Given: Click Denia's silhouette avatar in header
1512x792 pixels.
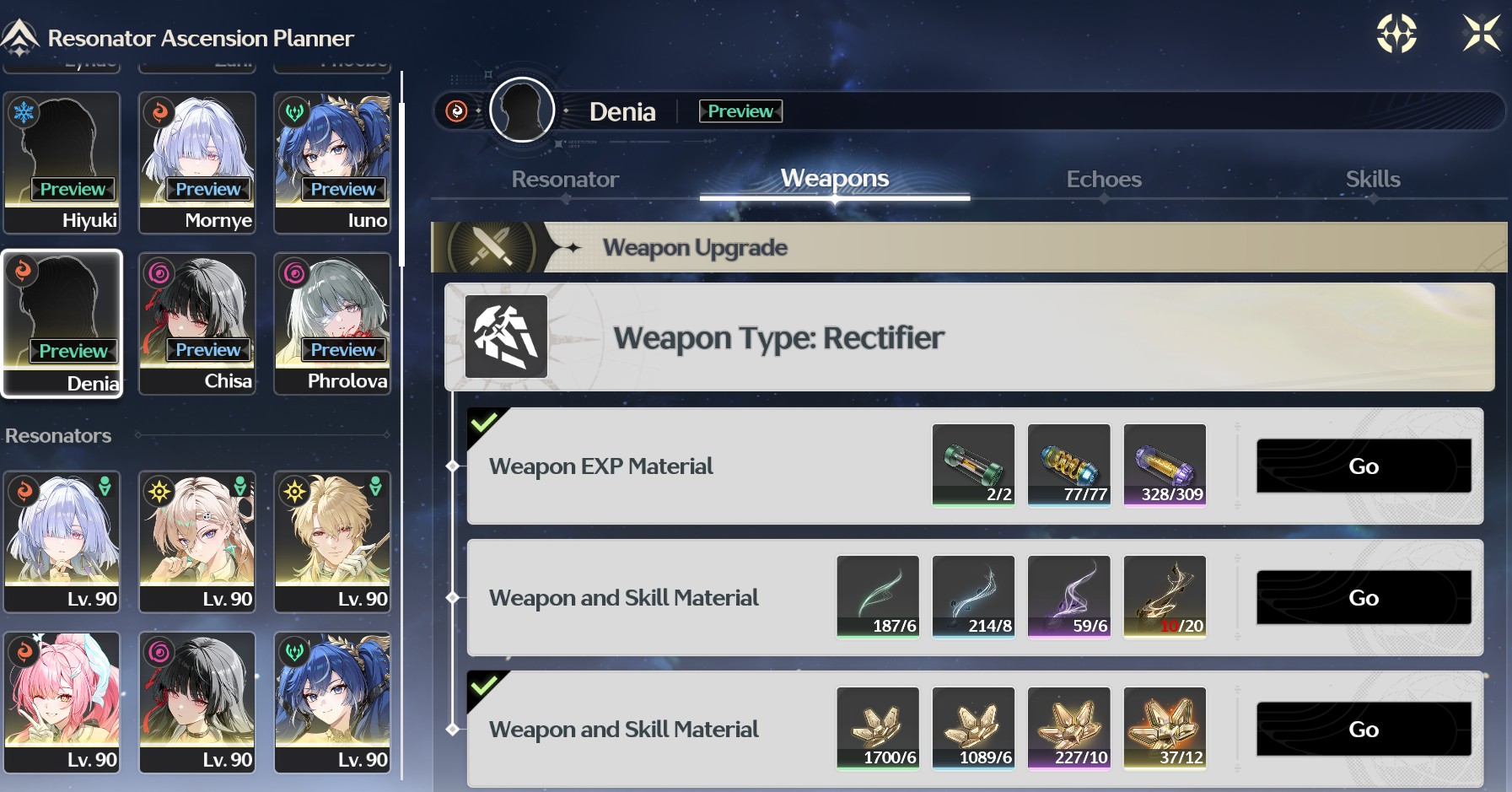Looking at the screenshot, I should click(522, 110).
